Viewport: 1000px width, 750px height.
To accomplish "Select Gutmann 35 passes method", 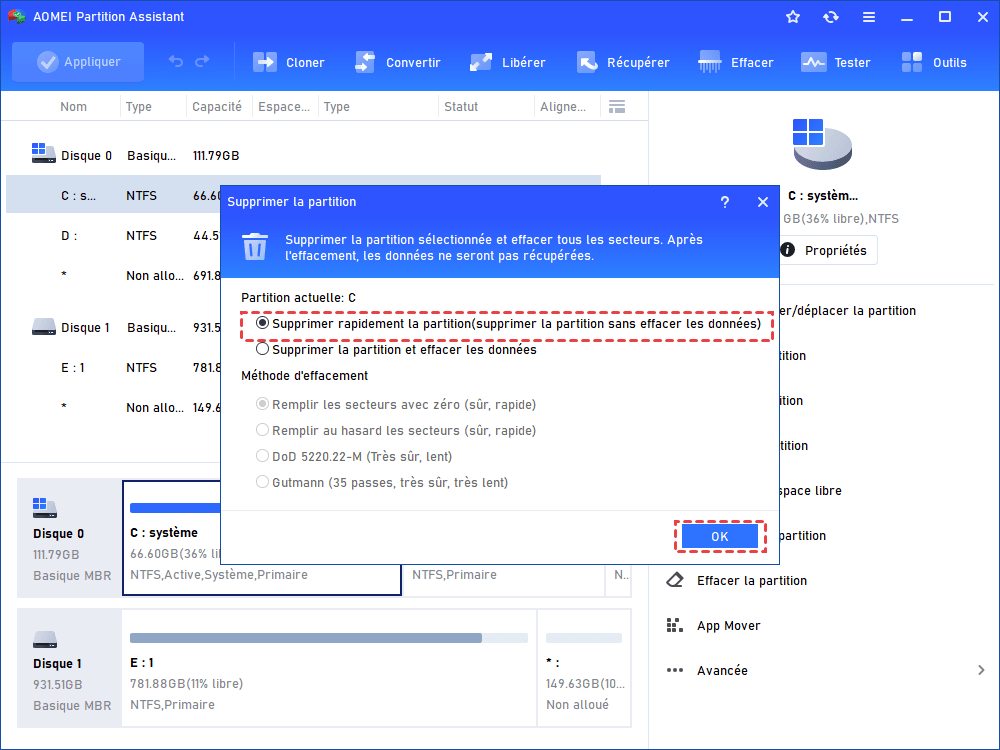I will pos(381,483).
